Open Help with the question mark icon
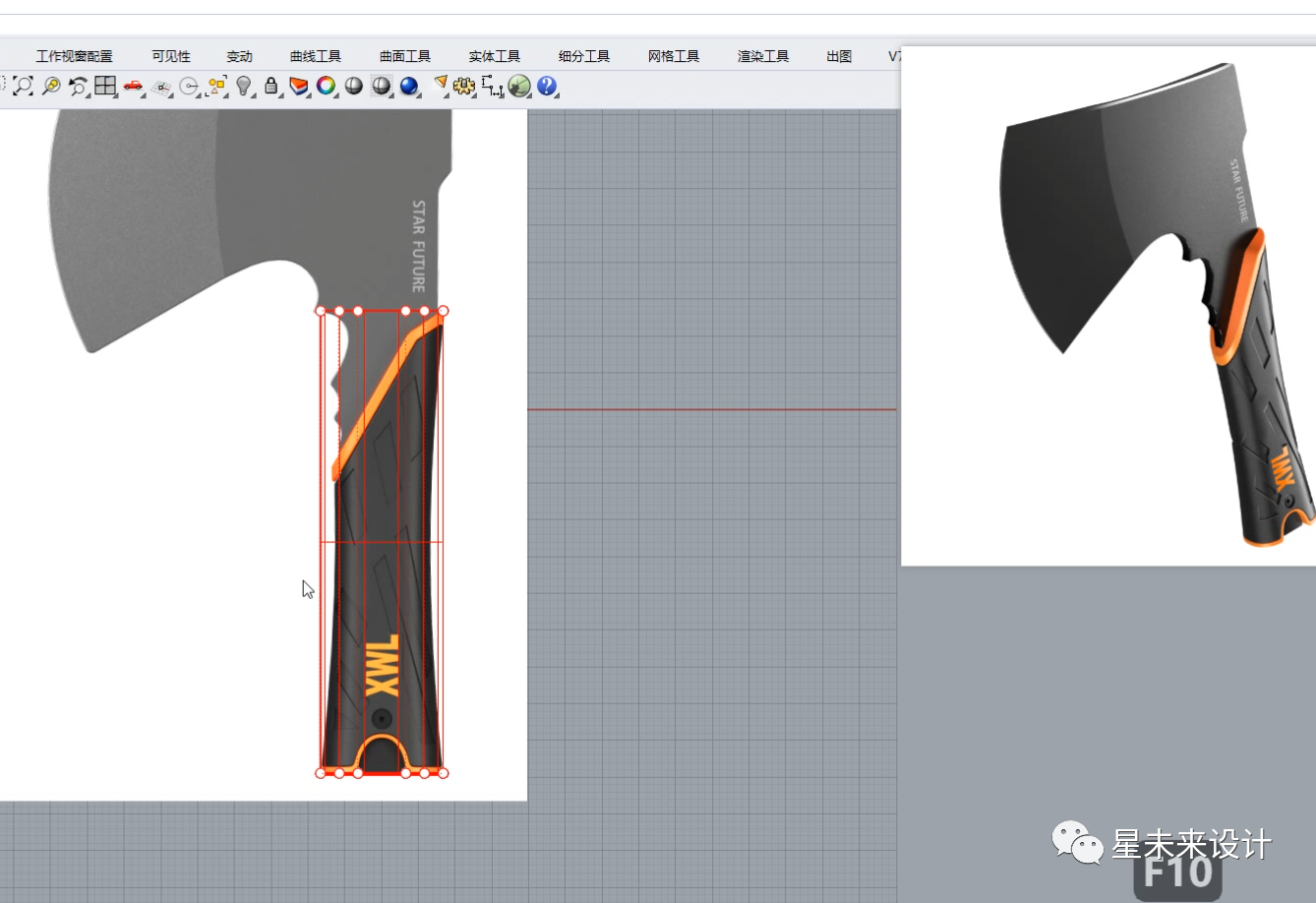The height and width of the screenshot is (903, 1316). [x=547, y=87]
